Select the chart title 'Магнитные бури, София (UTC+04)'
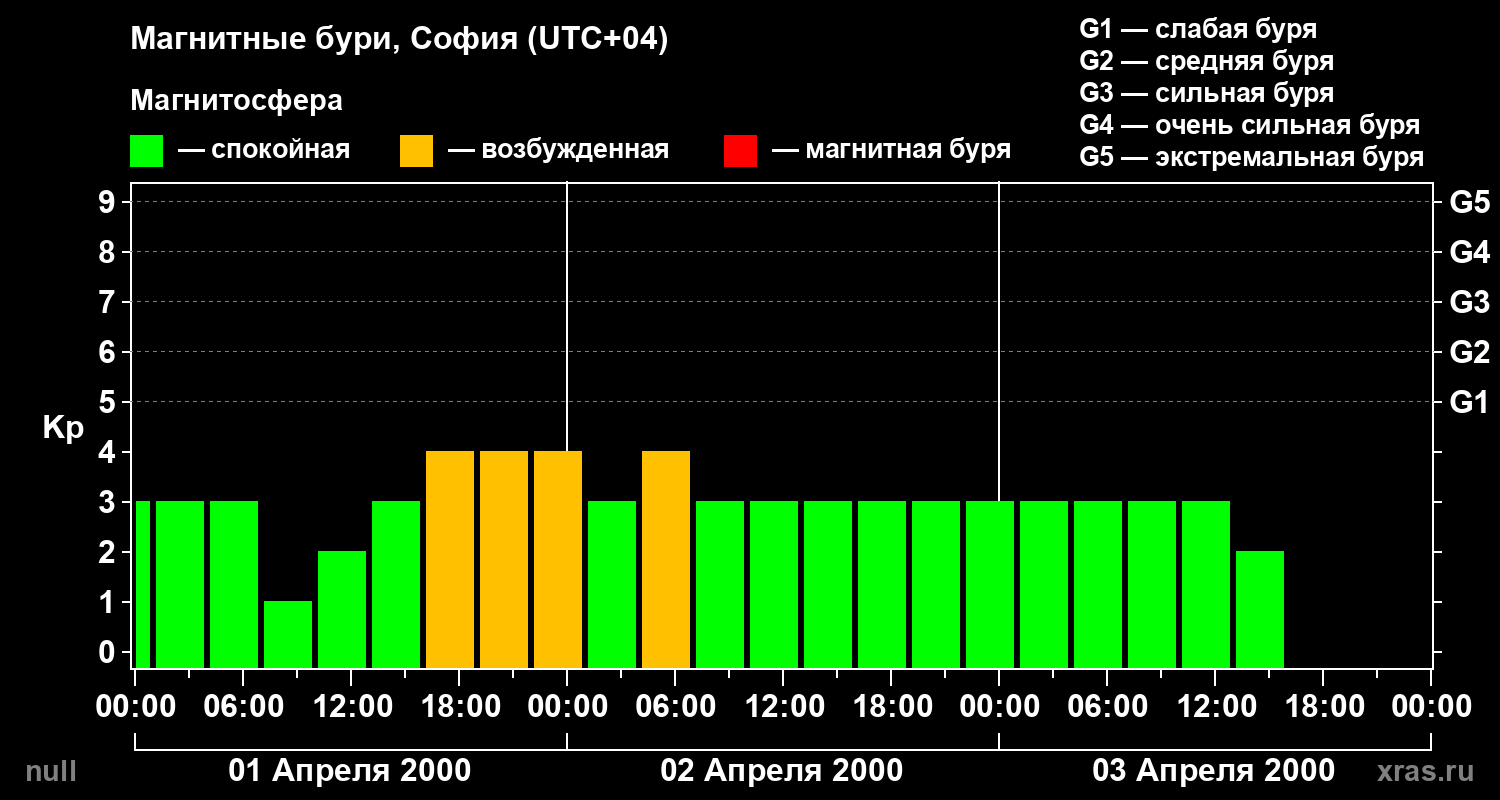Image resolution: width=1500 pixels, height=800 pixels. coord(399,40)
